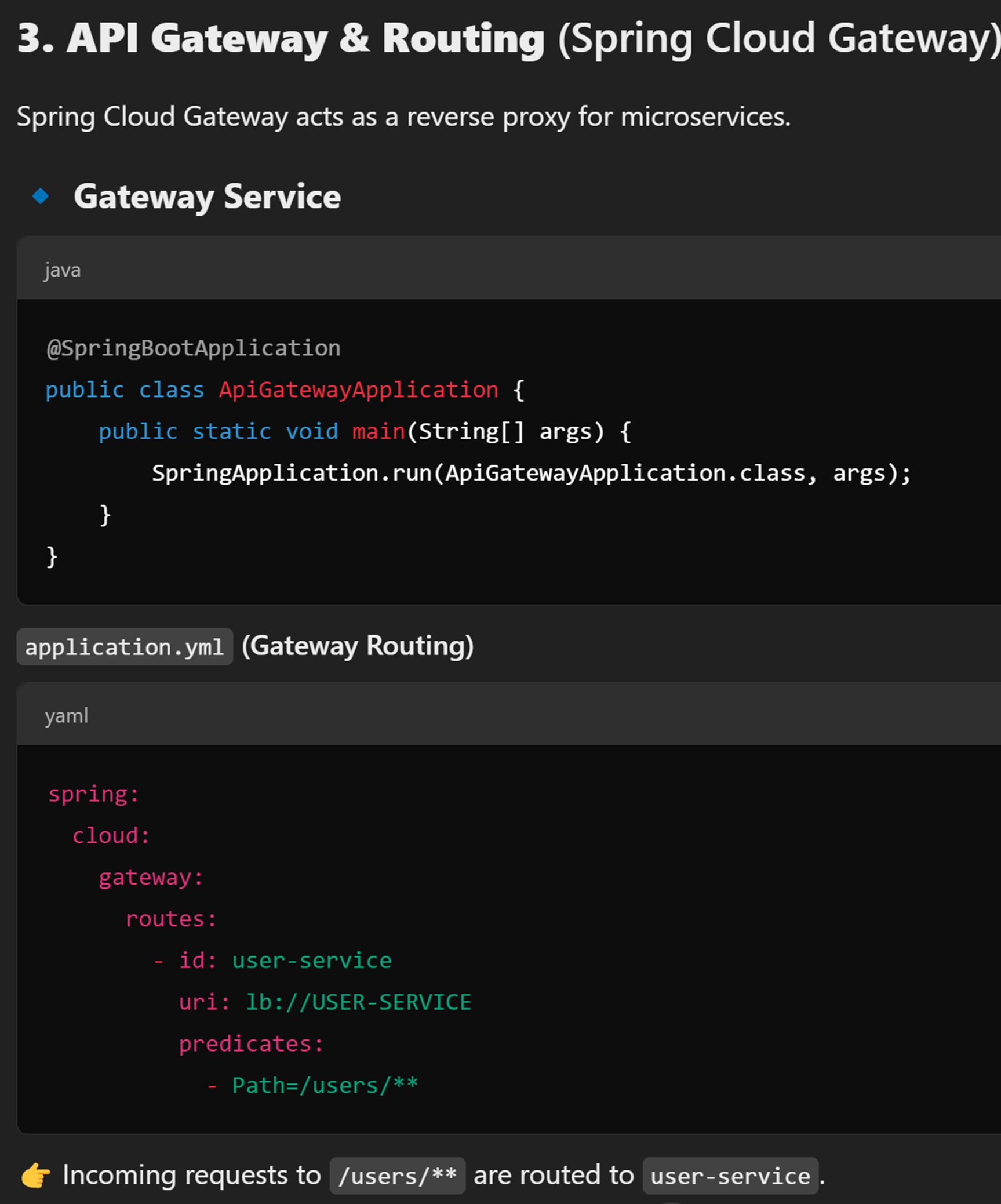This screenshot has height=1204, width=1001.
Task: Click the blue diamond bullet icon
Action: [x=41, y=196]
